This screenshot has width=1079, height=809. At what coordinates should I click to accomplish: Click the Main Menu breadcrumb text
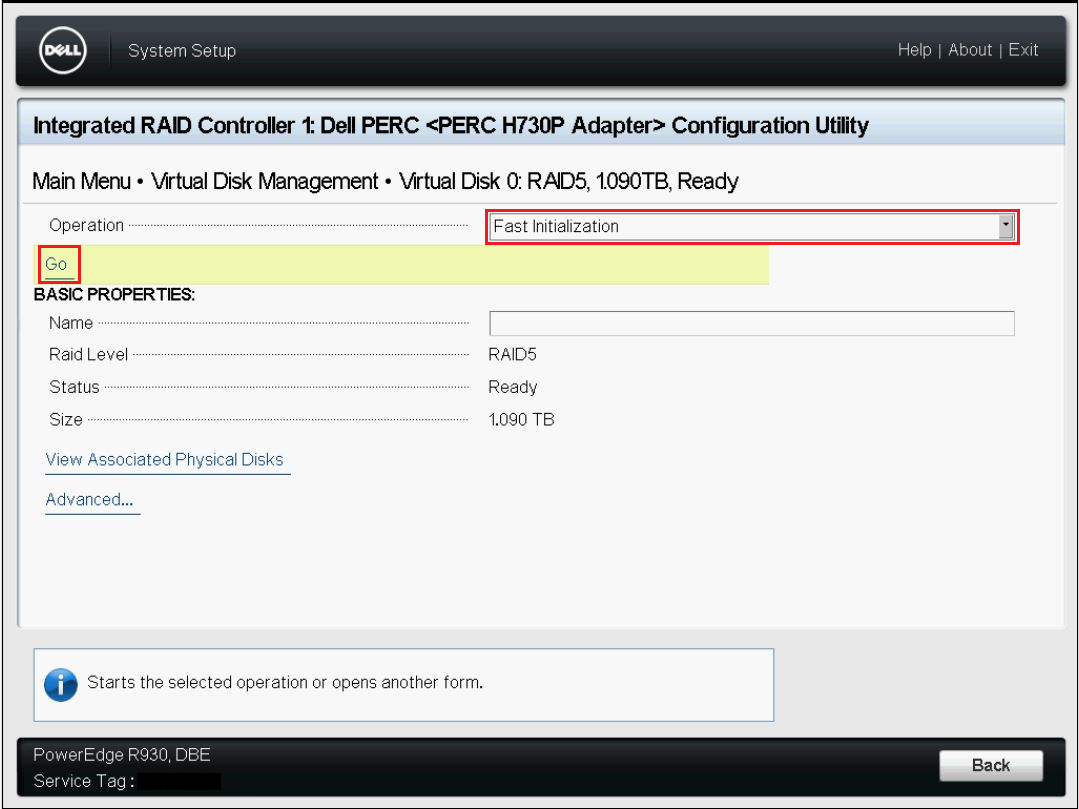[81, 182]
